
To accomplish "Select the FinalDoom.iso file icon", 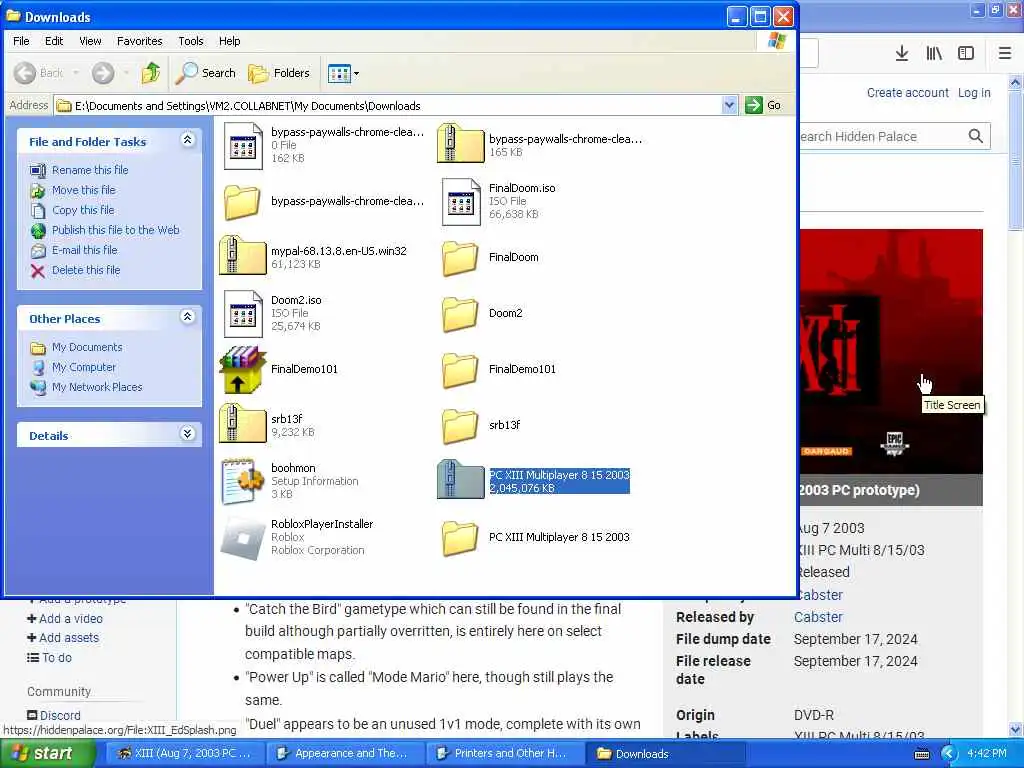I will pyautogui.click(x=461, y=202).
